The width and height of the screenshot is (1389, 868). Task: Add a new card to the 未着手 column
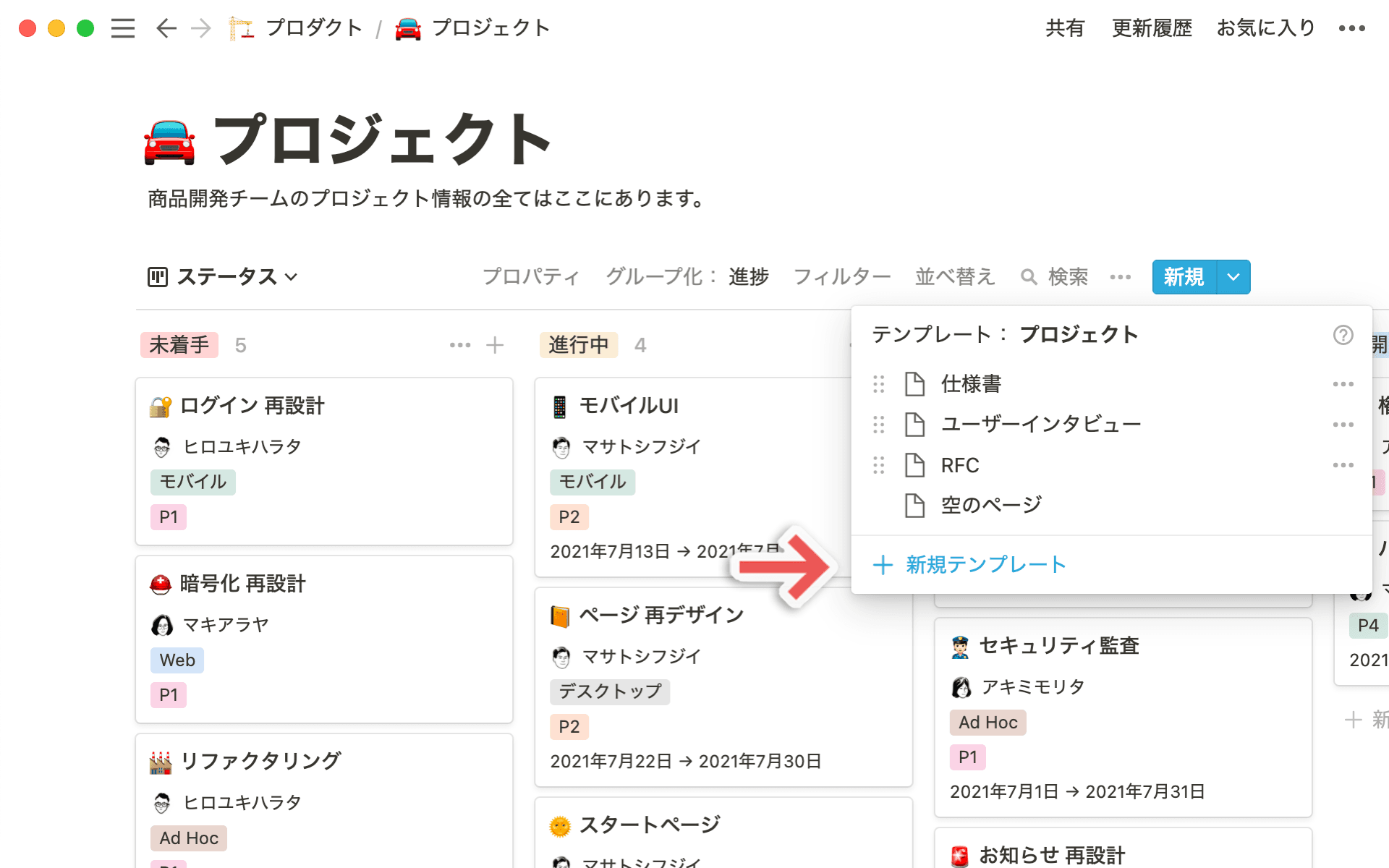pos(496,345)
